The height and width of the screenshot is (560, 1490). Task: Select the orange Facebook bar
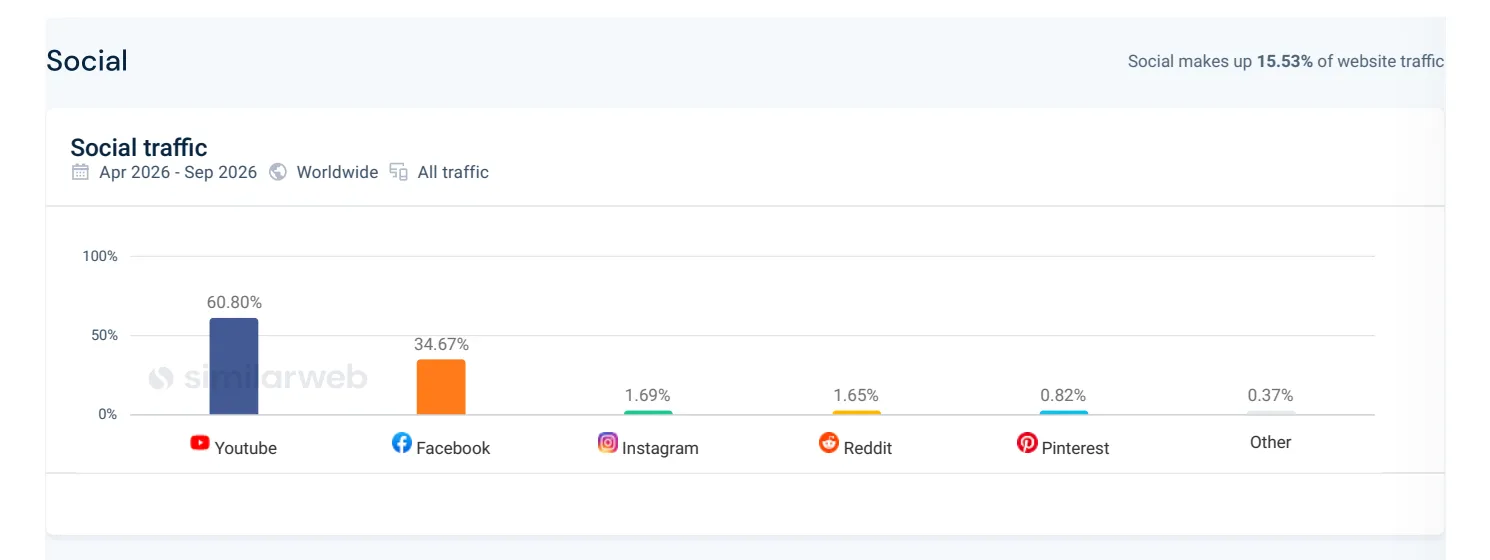441,387
